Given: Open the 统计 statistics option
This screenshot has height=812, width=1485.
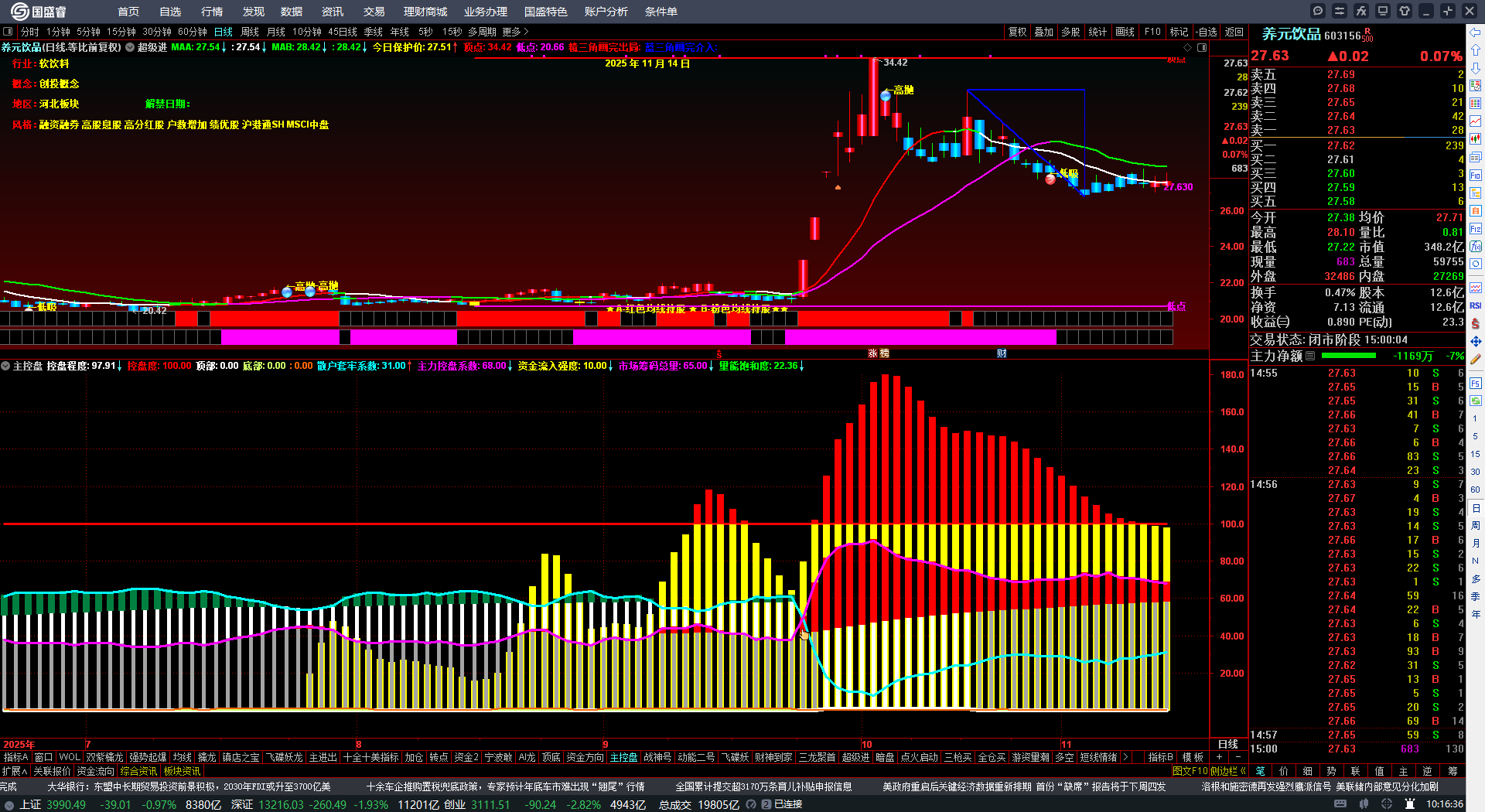Looking at the screenshot, I should [1098, 32].
